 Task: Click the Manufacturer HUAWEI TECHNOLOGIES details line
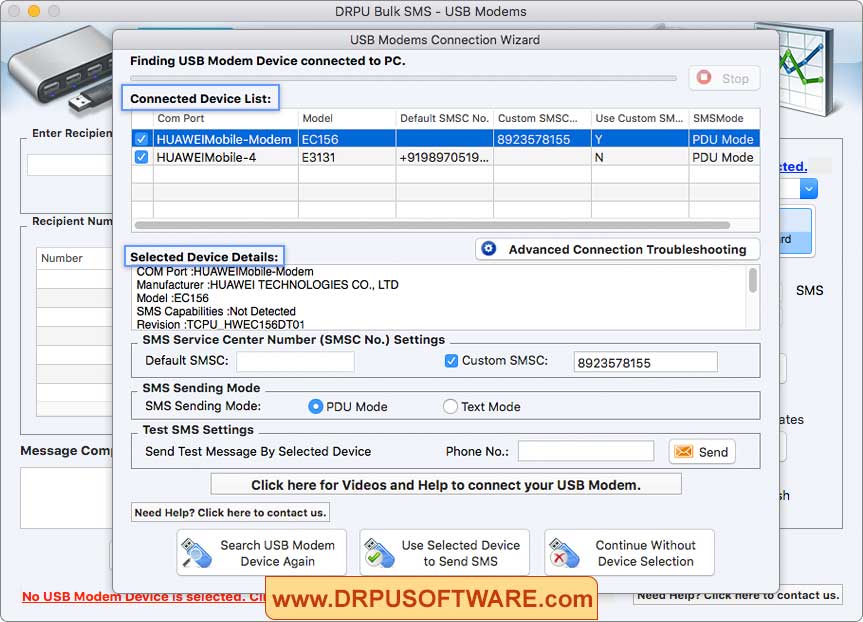tap(267, 285)
